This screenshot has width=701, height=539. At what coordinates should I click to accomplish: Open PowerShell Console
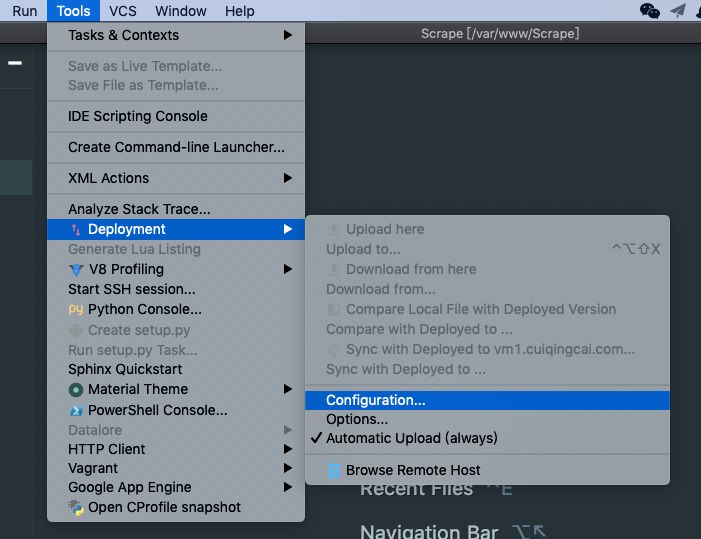coord(176,410)
